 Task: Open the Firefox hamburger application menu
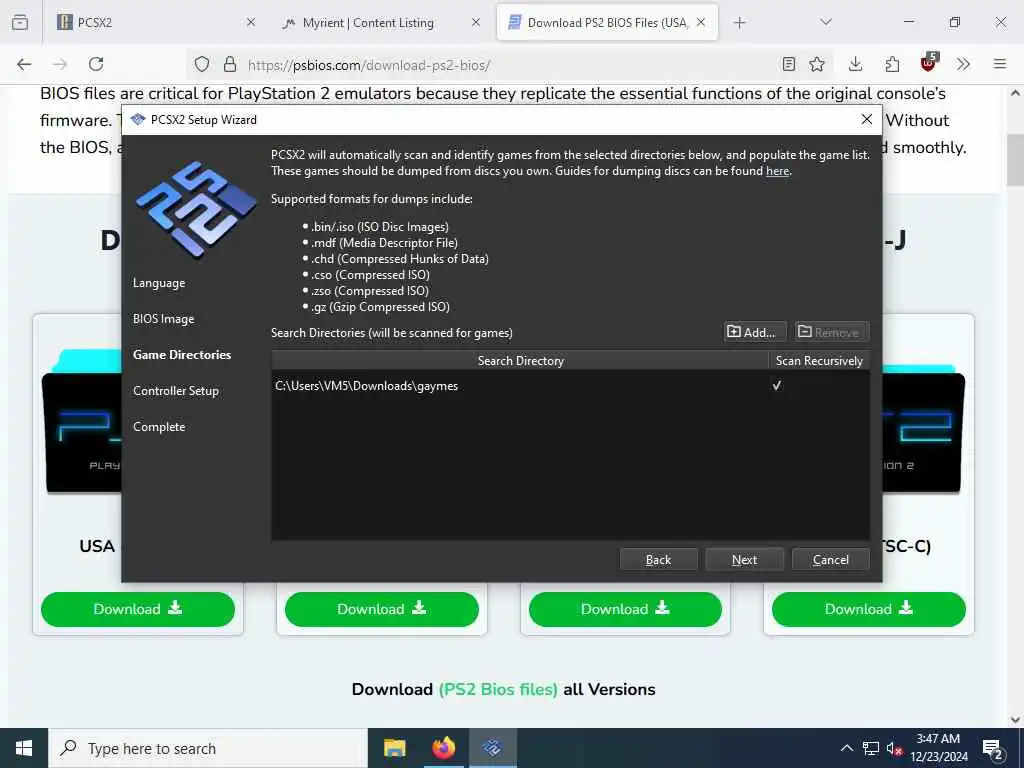(1000, 64)
